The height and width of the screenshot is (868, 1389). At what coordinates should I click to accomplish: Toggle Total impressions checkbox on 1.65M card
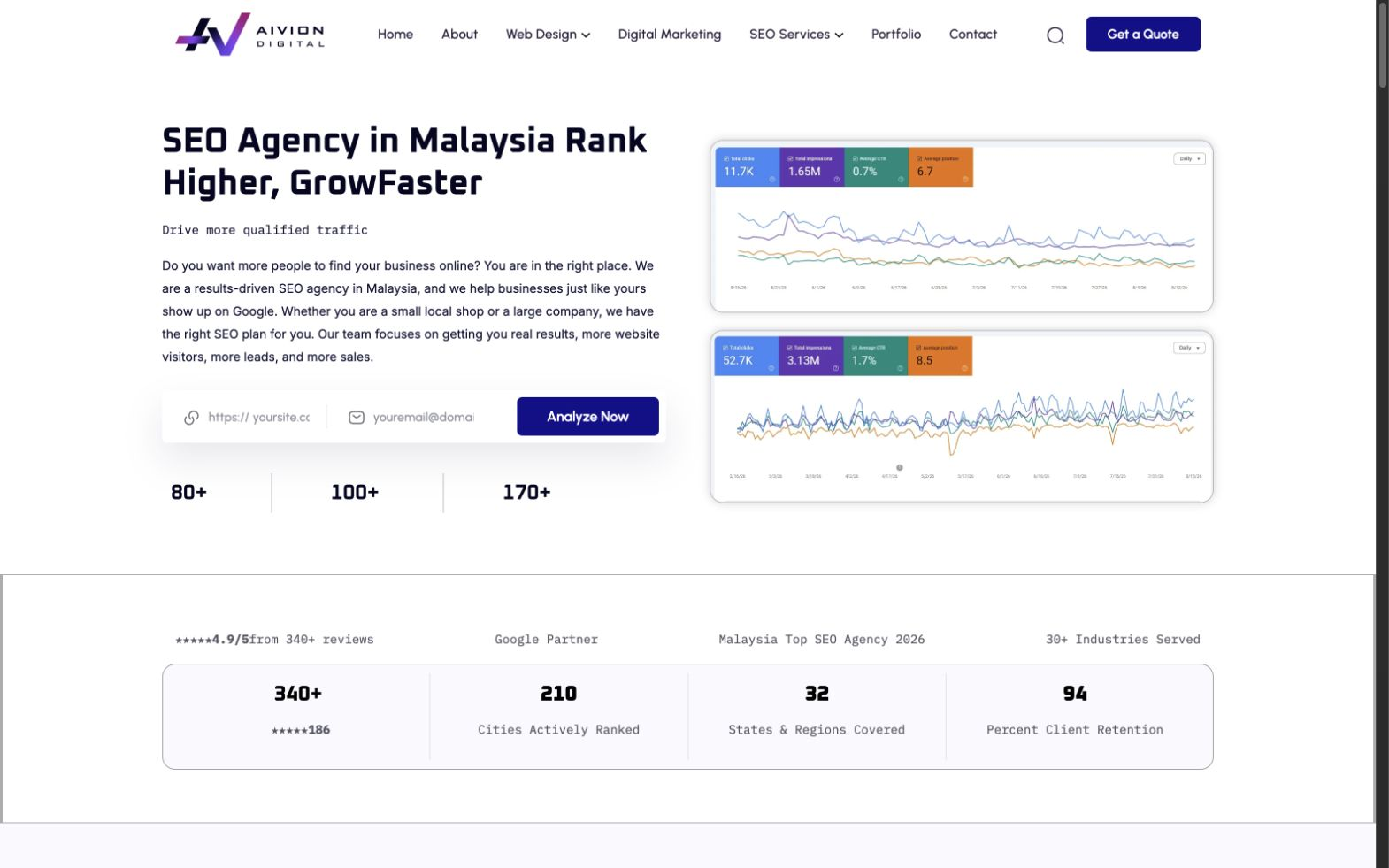click(x=790, y=159)
